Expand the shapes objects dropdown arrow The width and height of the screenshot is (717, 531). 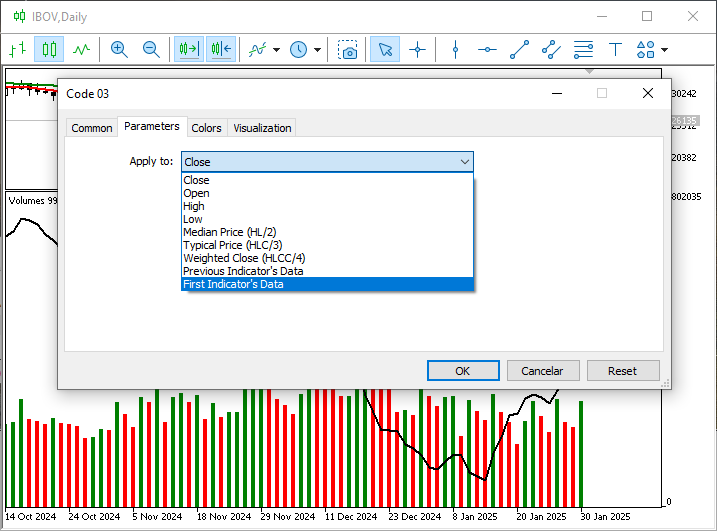[664, 49]
